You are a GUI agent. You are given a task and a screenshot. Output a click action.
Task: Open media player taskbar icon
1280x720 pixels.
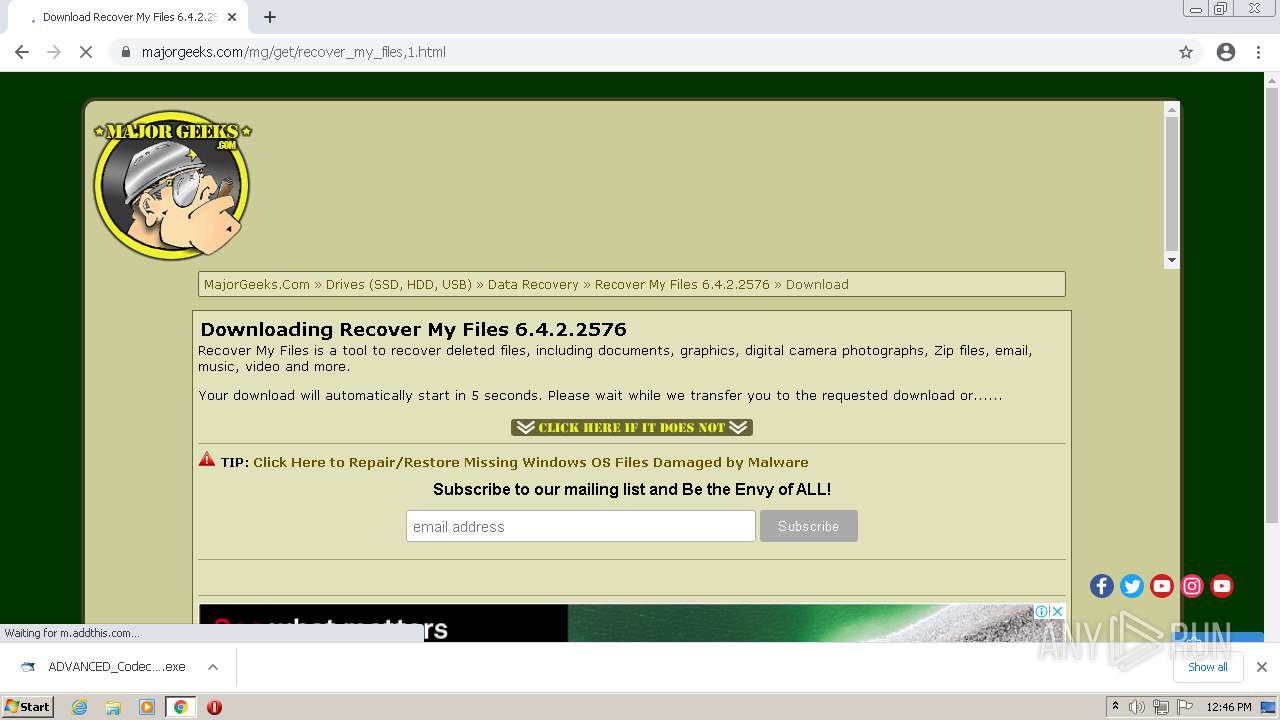(x=147, y=707)
